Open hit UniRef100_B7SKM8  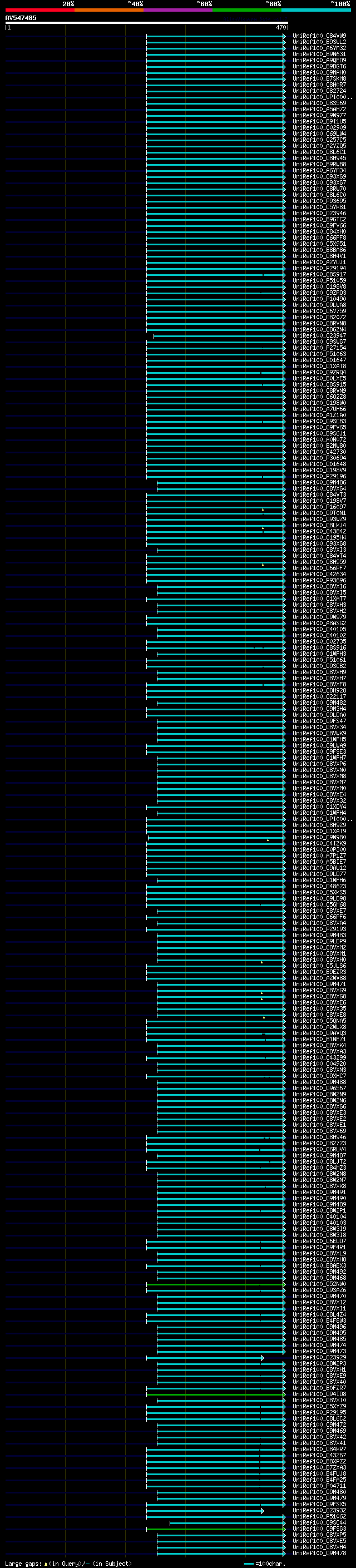[319, 78]
